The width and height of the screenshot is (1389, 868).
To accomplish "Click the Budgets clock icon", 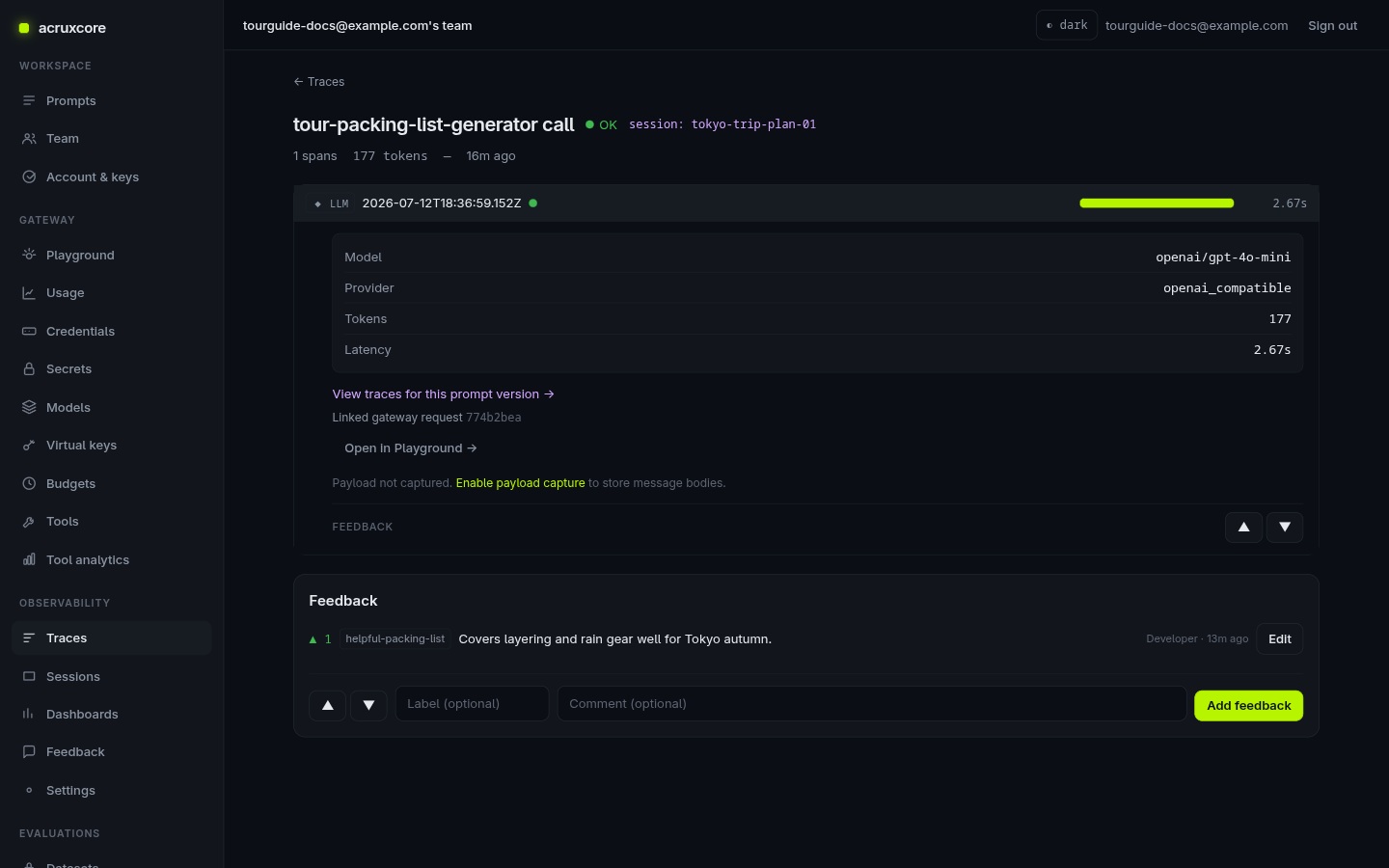I will point(29,483).
